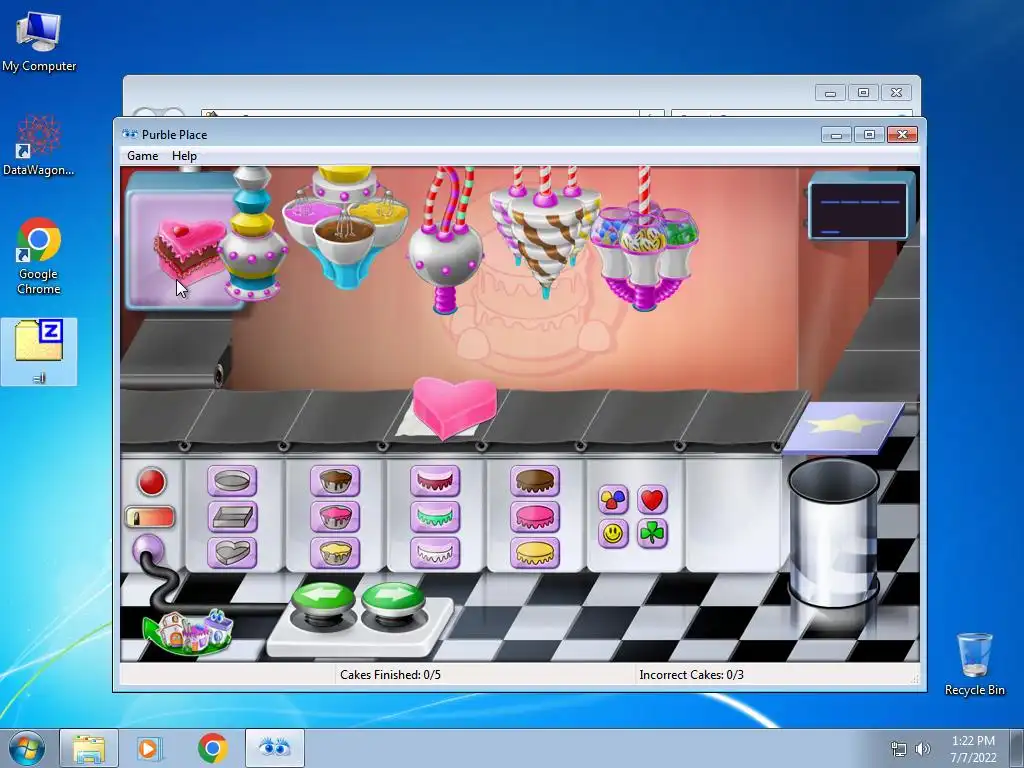The height and width of the screenshot is (768, 1024).
Task: Open Google Chrome from the taskbar
Action: pyautogui.click(x=212, y=748)
